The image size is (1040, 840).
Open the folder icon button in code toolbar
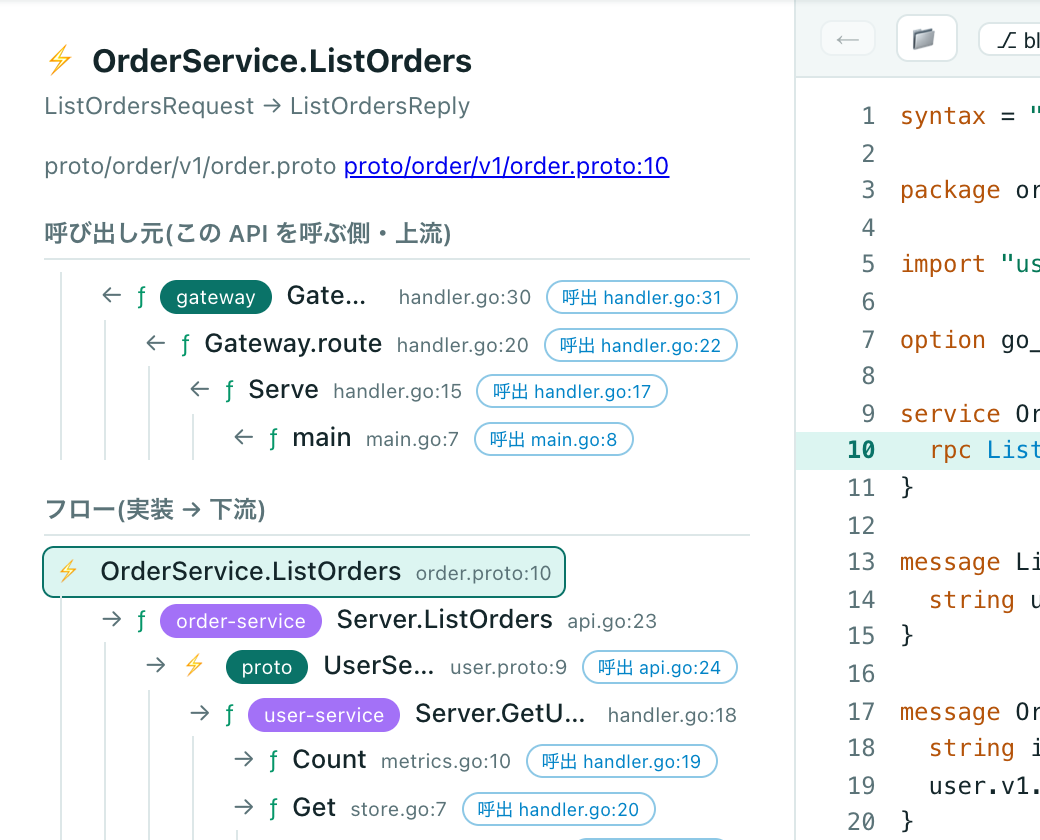click(x=926, y=38)
